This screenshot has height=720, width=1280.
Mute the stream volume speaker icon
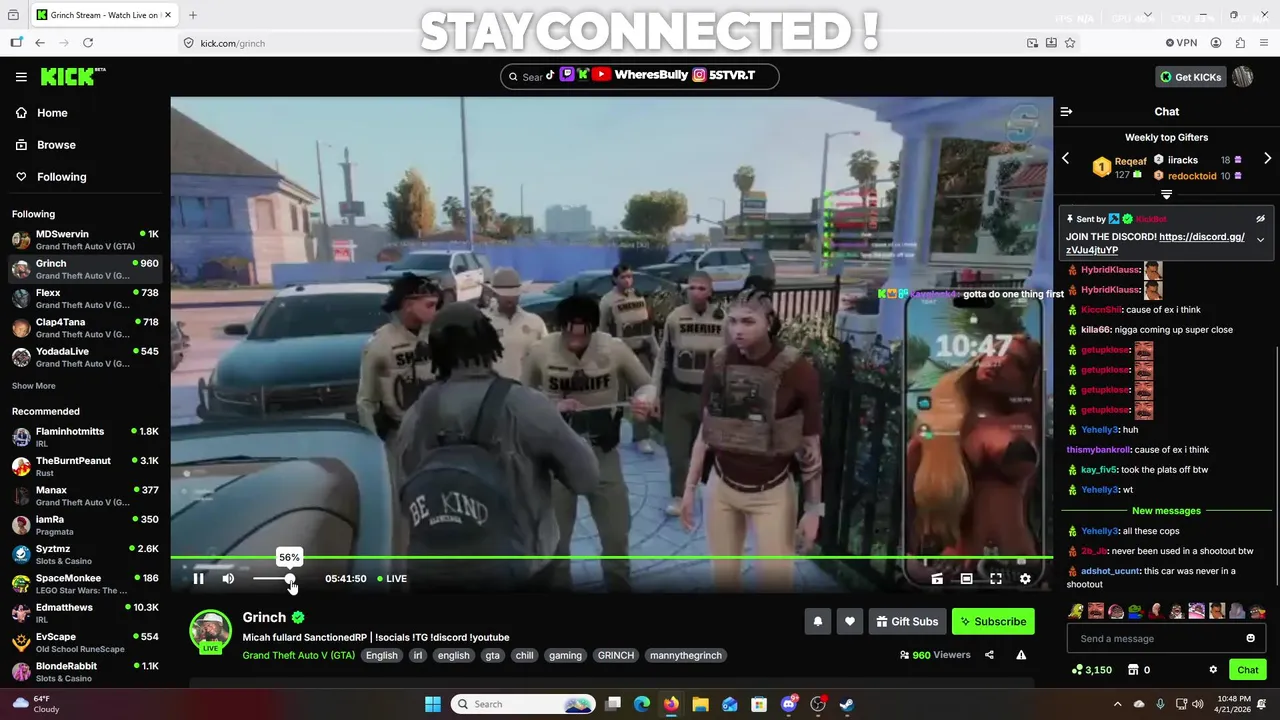[228, 578]
